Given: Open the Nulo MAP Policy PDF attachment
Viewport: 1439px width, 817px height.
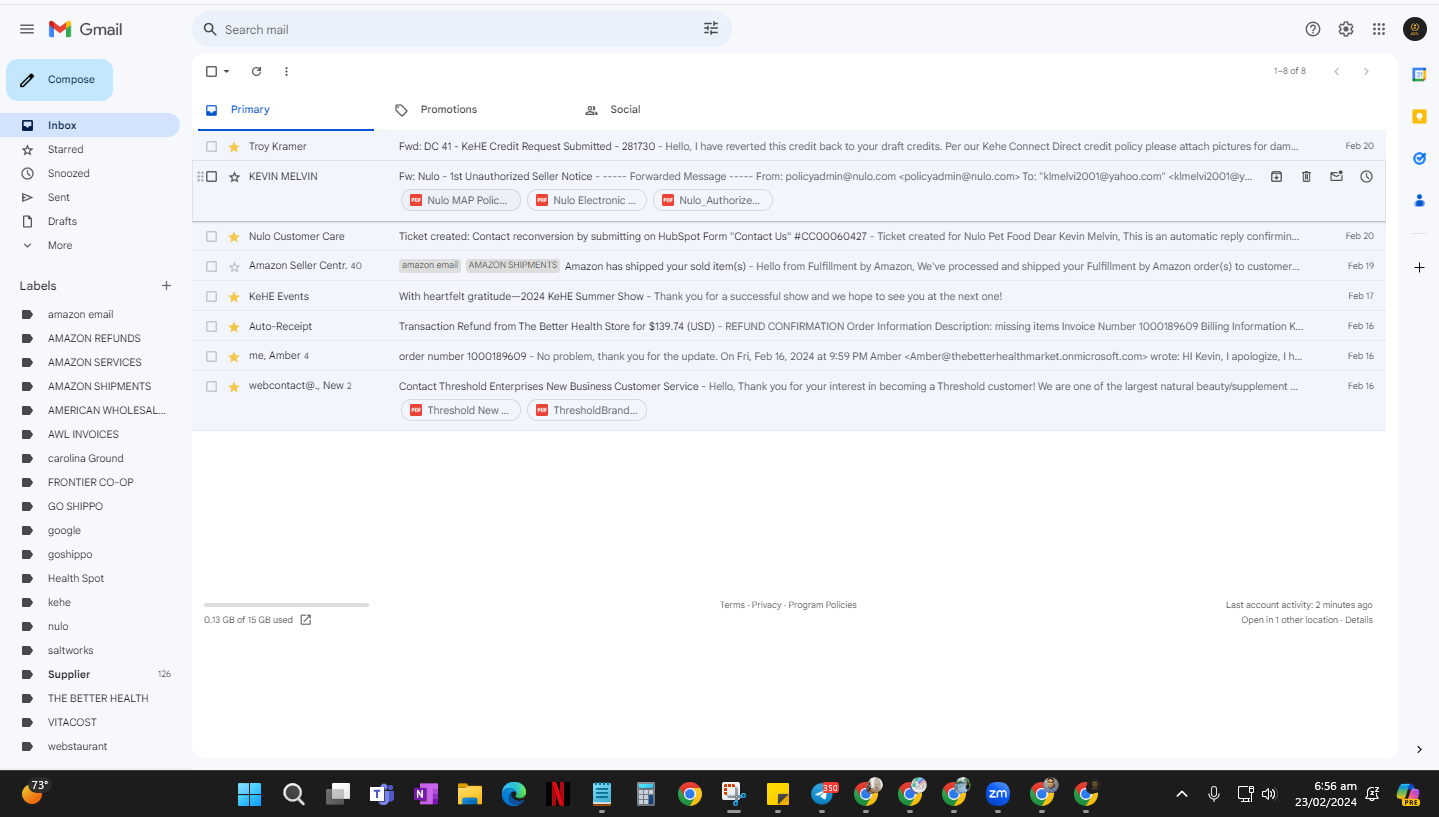Looking at the screenshot, I should click(x=461, y=200).
